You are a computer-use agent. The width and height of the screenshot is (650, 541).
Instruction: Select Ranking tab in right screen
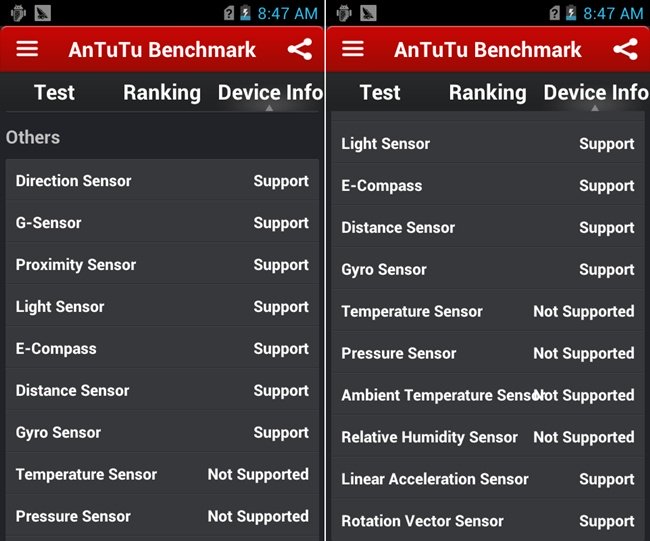[x=487, y=93]
